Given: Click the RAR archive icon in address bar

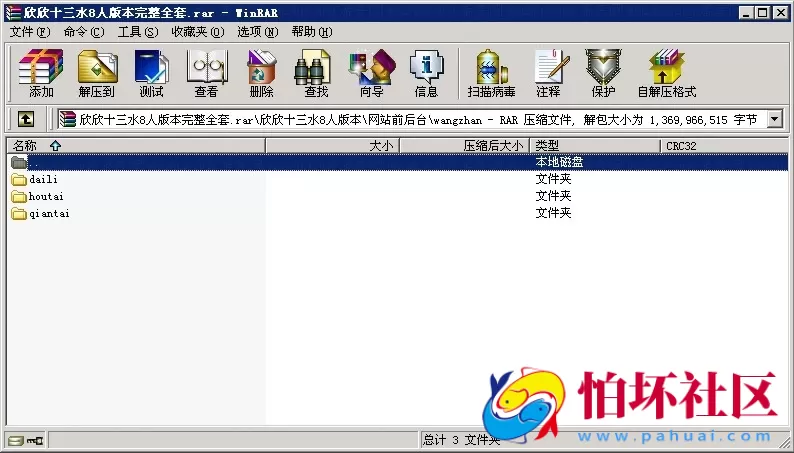Looking at the screenshot, I should [x=67, y=119].
